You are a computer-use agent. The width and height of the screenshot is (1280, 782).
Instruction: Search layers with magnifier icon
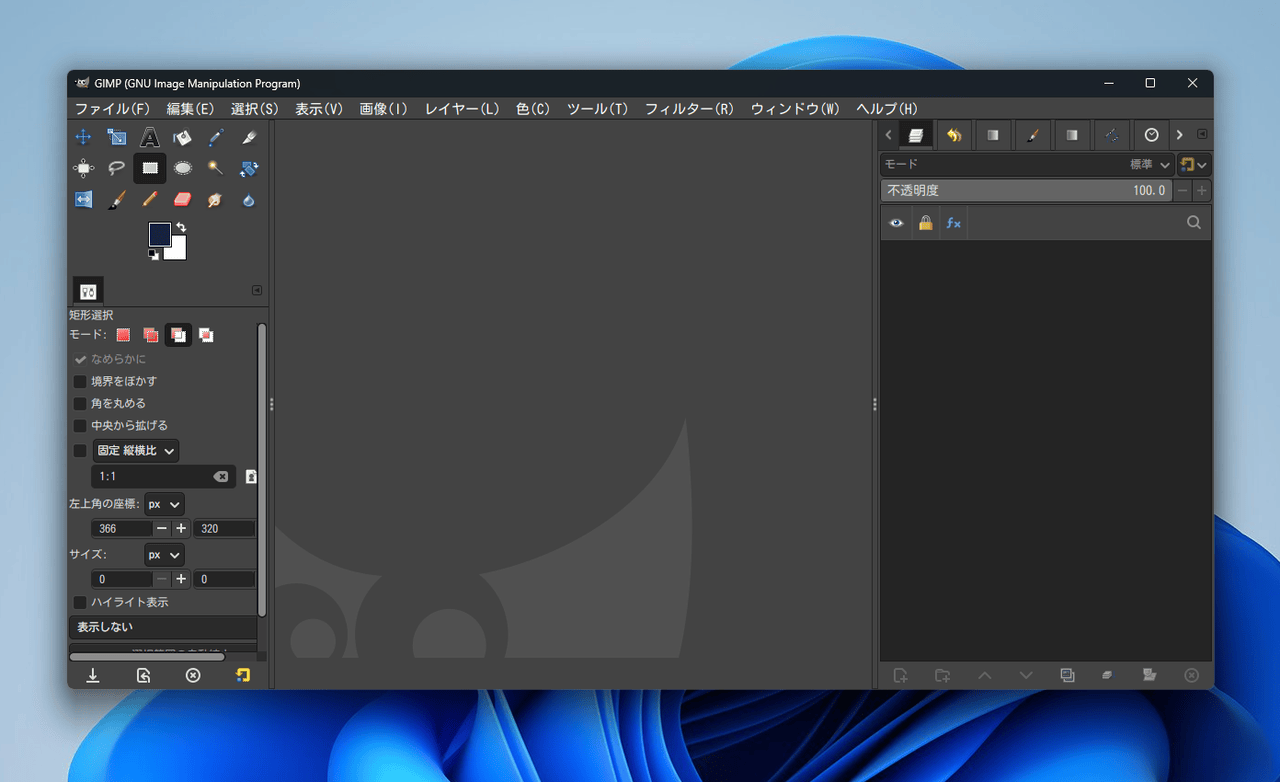(1194, 223)
